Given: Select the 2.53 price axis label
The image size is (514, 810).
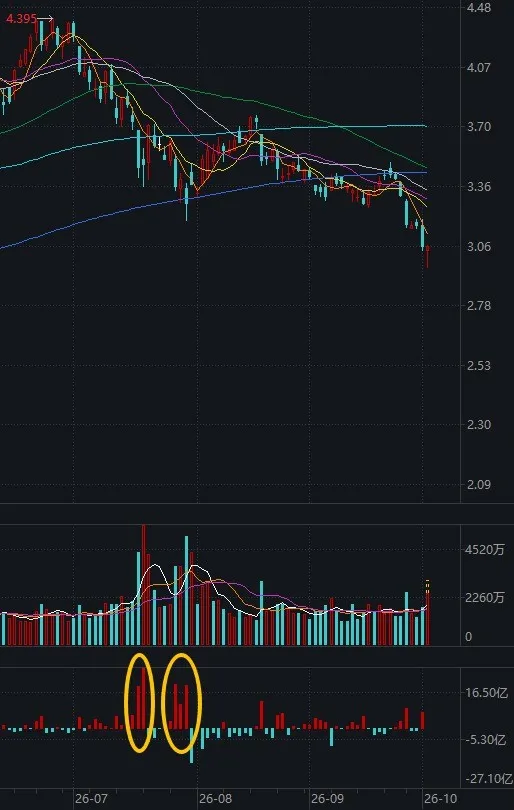Looking at the screenshot, I should click(x=478, y=366).
